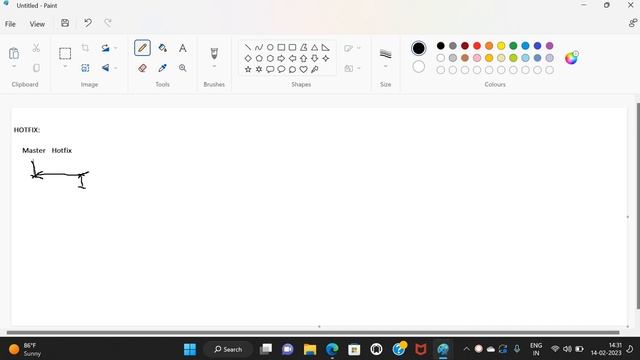Image resolution: width=640 pixels, height=360 pixels.
Task: Open the File menu
Action: [10, 24]
